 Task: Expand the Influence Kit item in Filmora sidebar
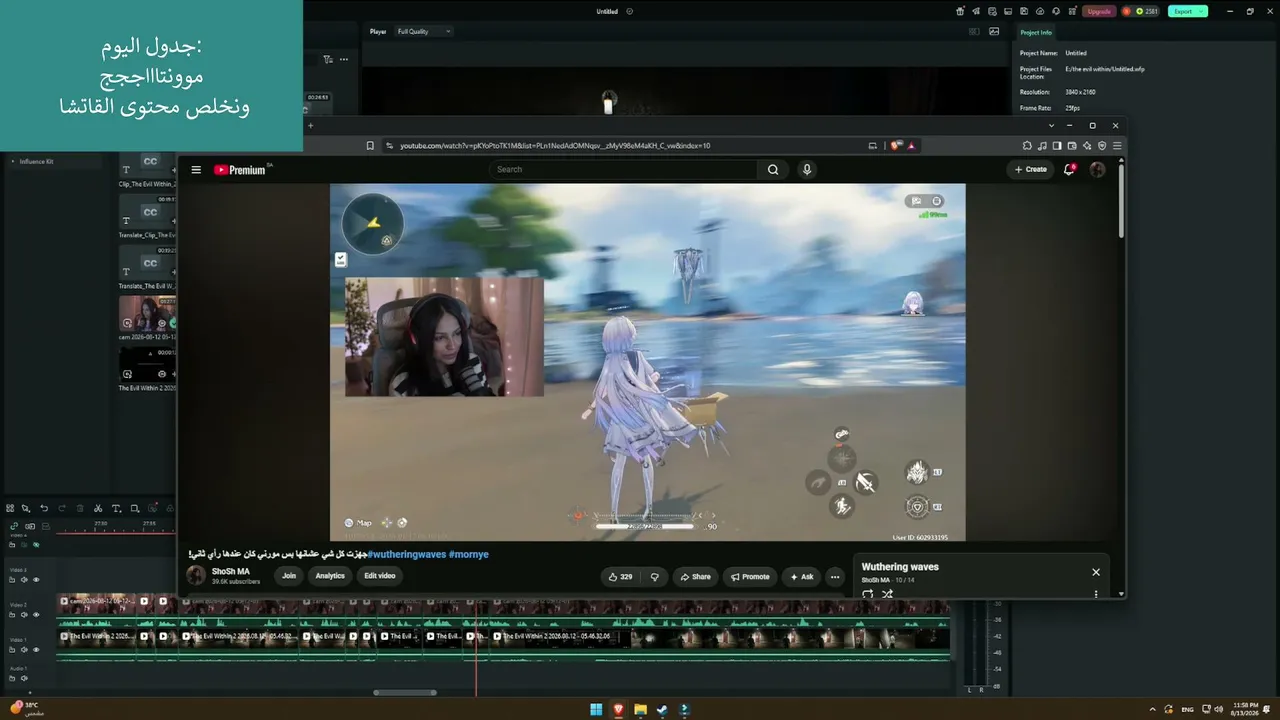click(13, 162)
